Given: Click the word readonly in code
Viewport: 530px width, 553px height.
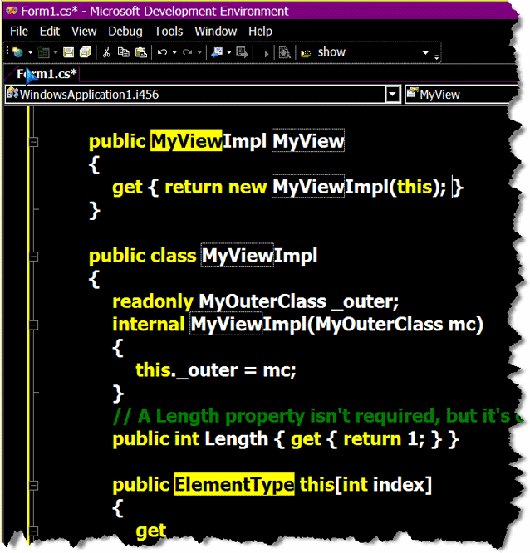Looking at the screenshot, I should 153,301.
